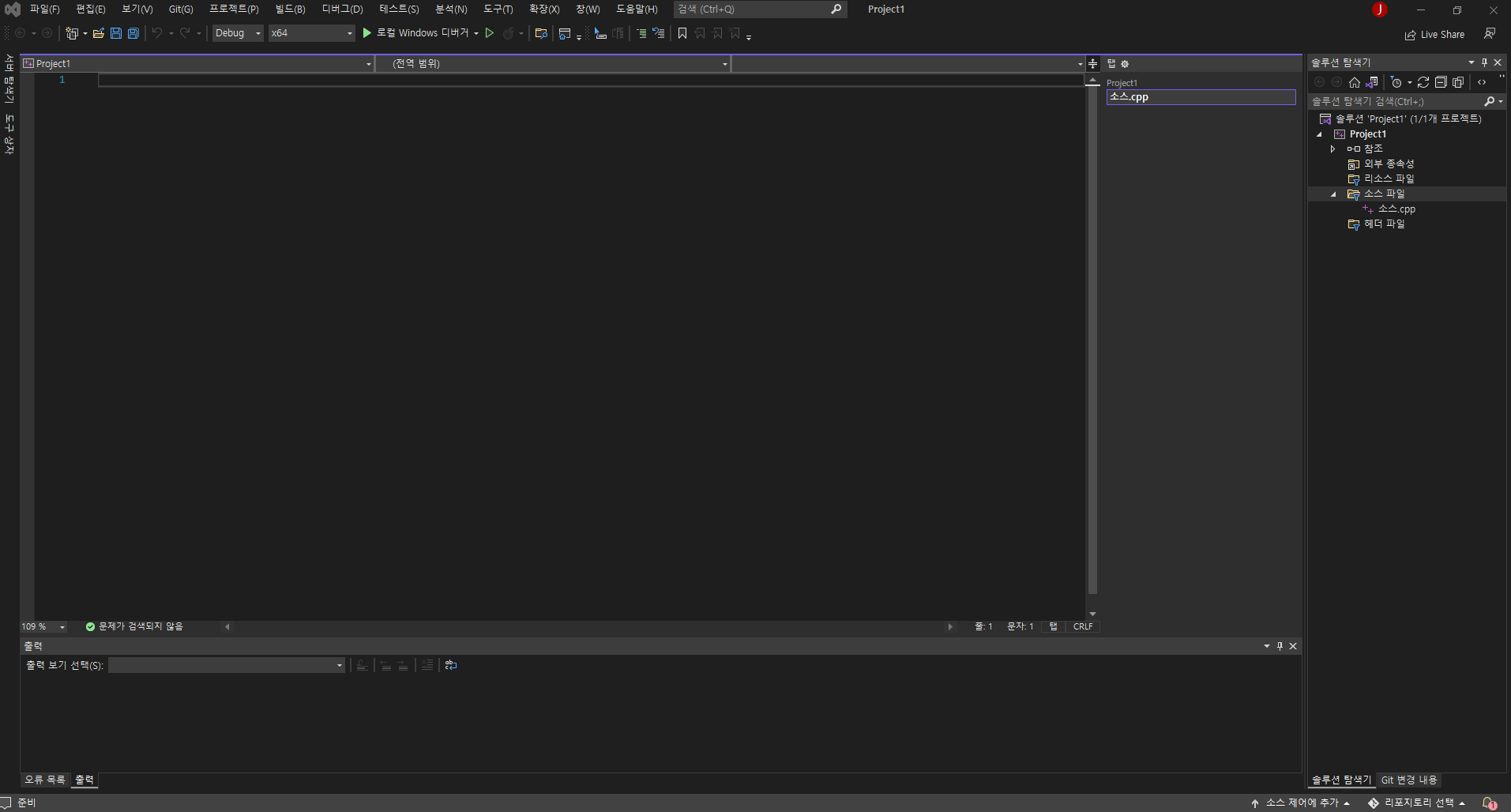Image resolution: width=1511 pixels, height=812 pixels.
Task: Click the vertical scrollbar in the editor
Action: pos(1092,340)
